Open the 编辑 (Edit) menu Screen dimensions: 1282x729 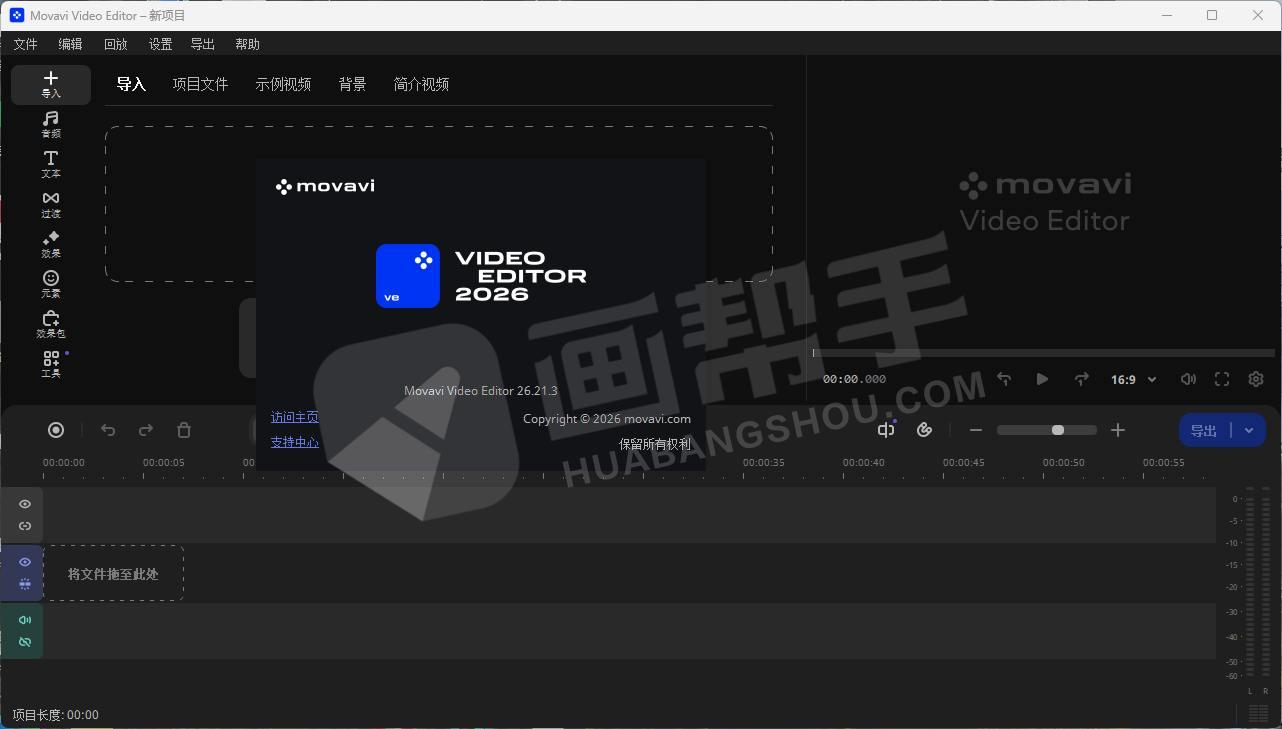70,44
